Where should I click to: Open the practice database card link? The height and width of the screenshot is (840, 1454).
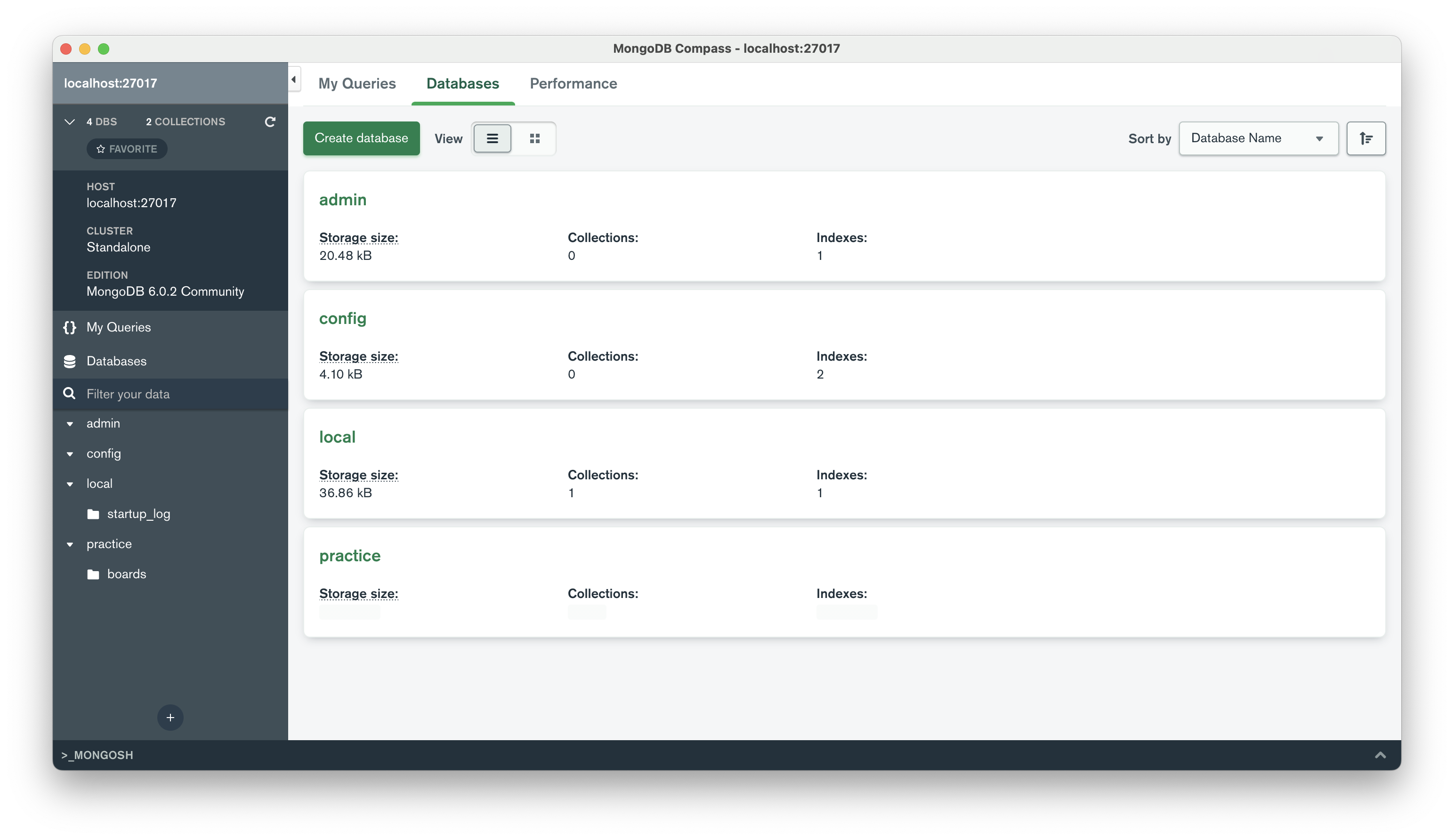pyautogui.click(x=349, y=556)
